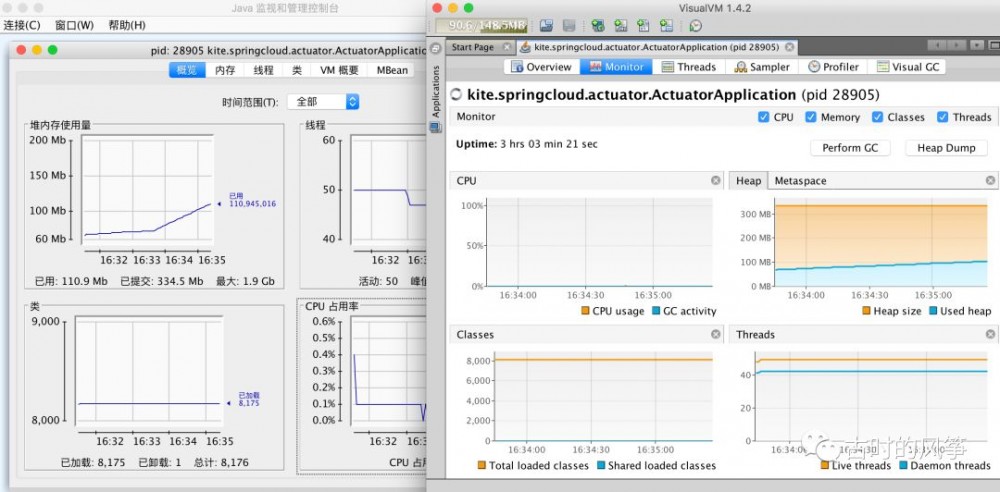
Task: Close the ActuatorApplication (pid 28905) tab
Action: (x=790, y=47)
